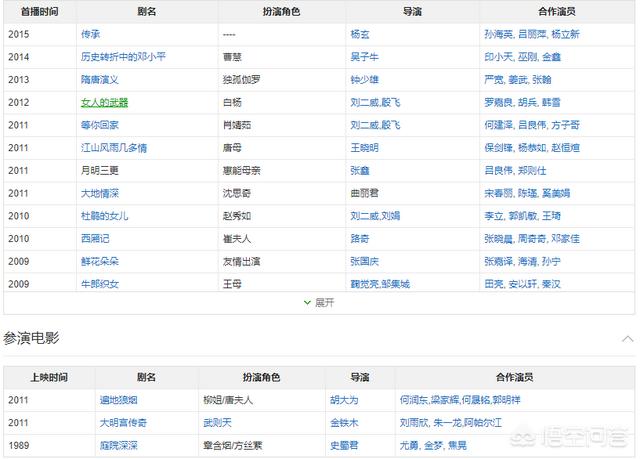Open the drama link 等你回家
640x459 pixels.
point(100,125)
